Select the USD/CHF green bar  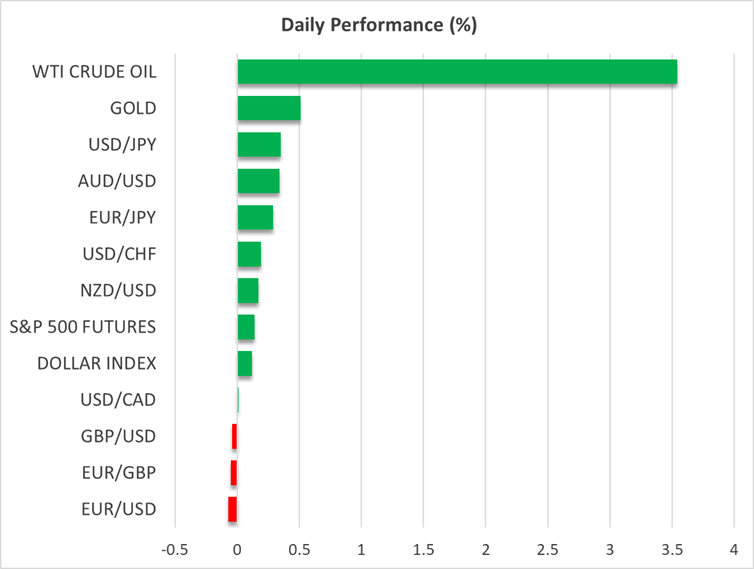[249, 254]
